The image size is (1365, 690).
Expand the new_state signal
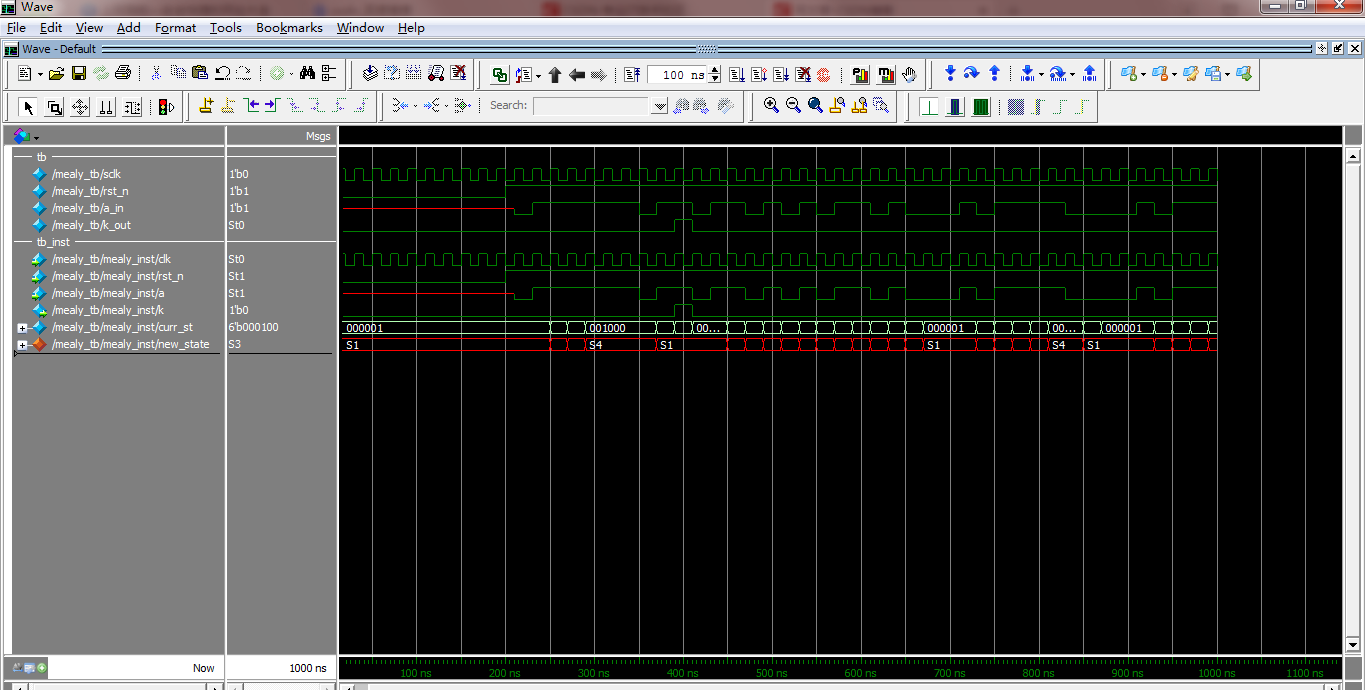pos(22,345)
